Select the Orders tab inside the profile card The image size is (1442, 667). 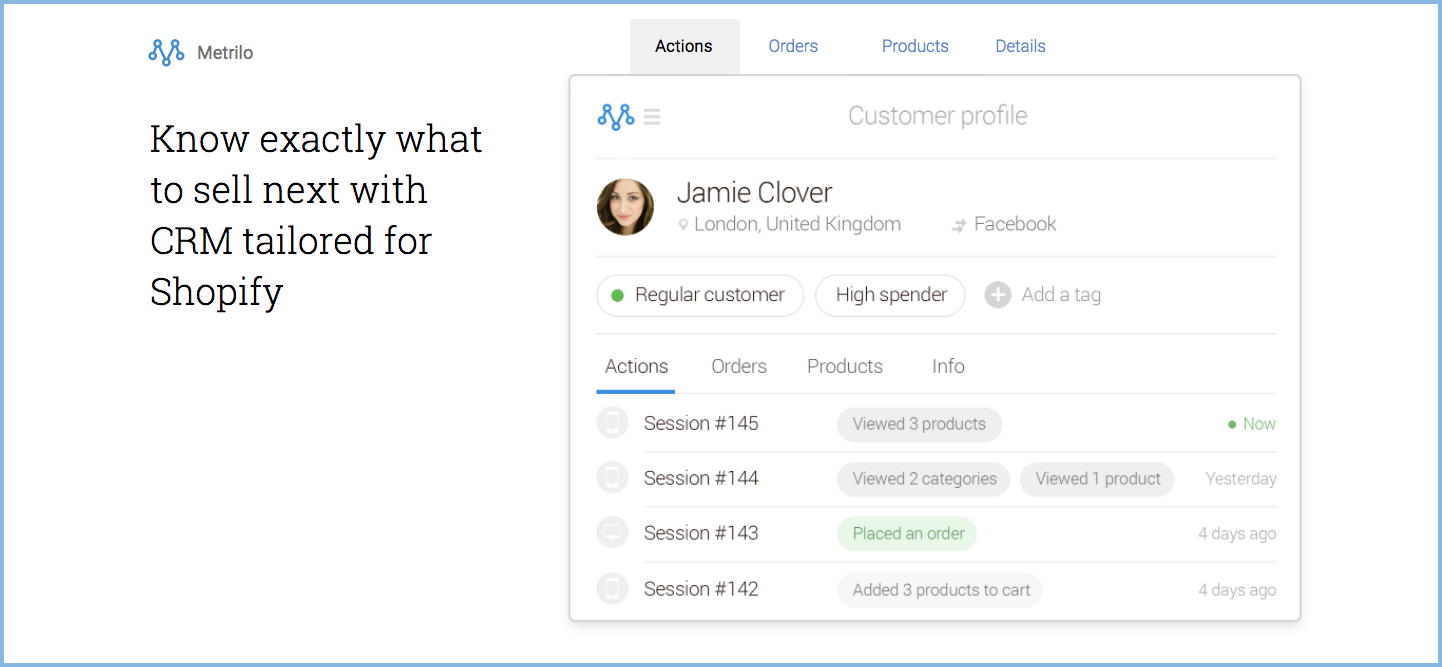739,366
